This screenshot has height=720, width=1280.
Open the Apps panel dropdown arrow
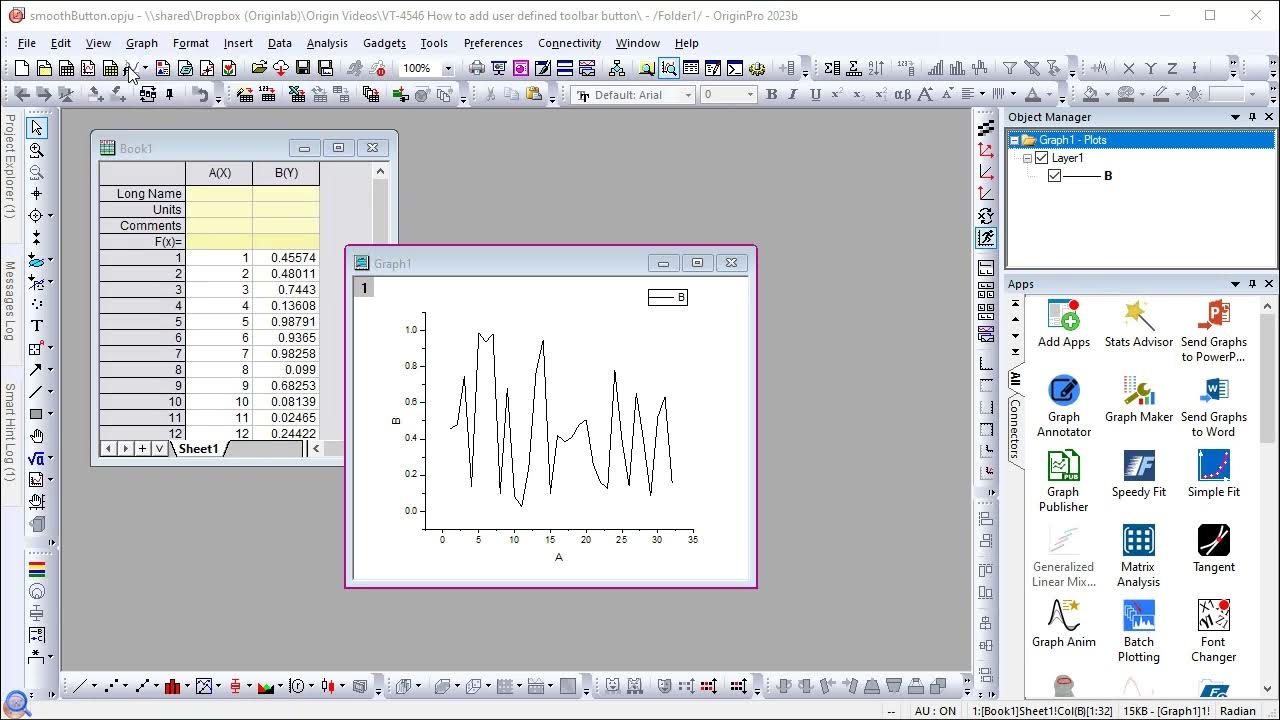(1235, 284)
